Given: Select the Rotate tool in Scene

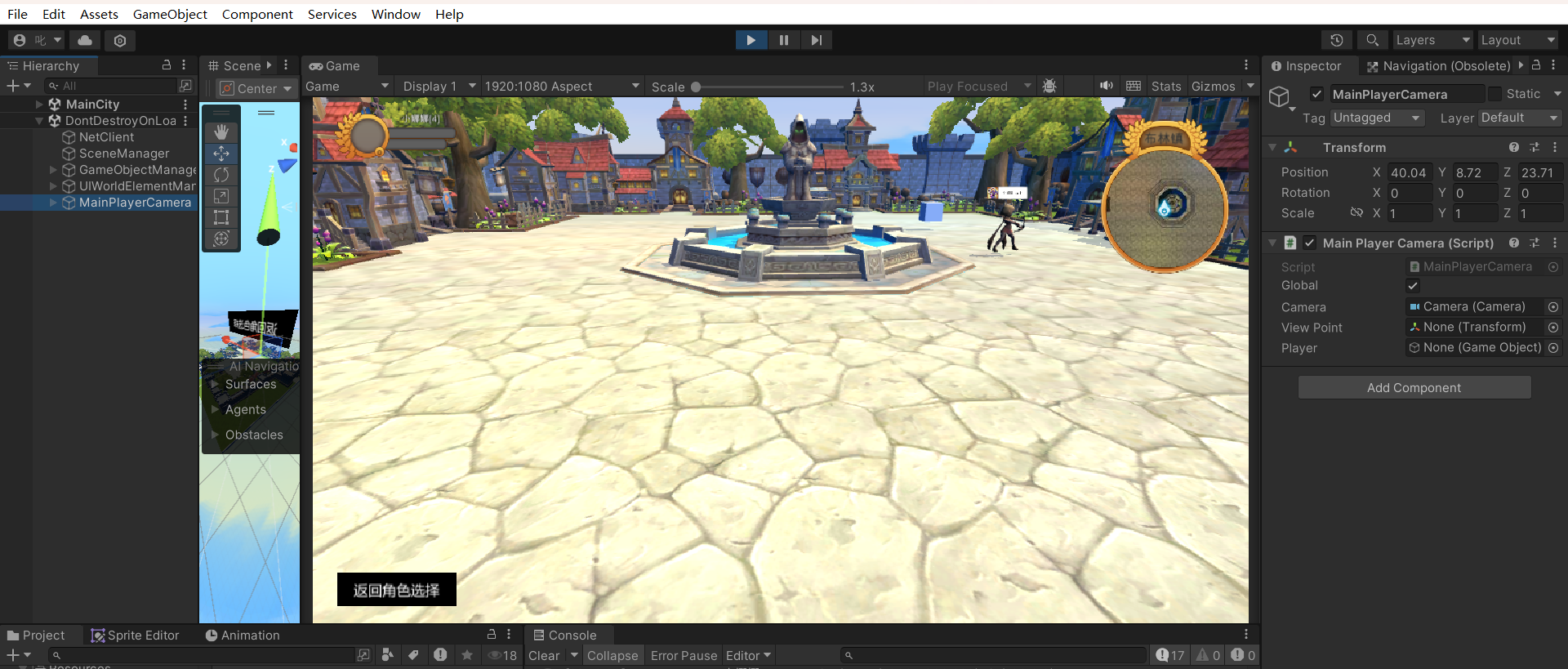Looking at the screenshot, I should point(221,175).
